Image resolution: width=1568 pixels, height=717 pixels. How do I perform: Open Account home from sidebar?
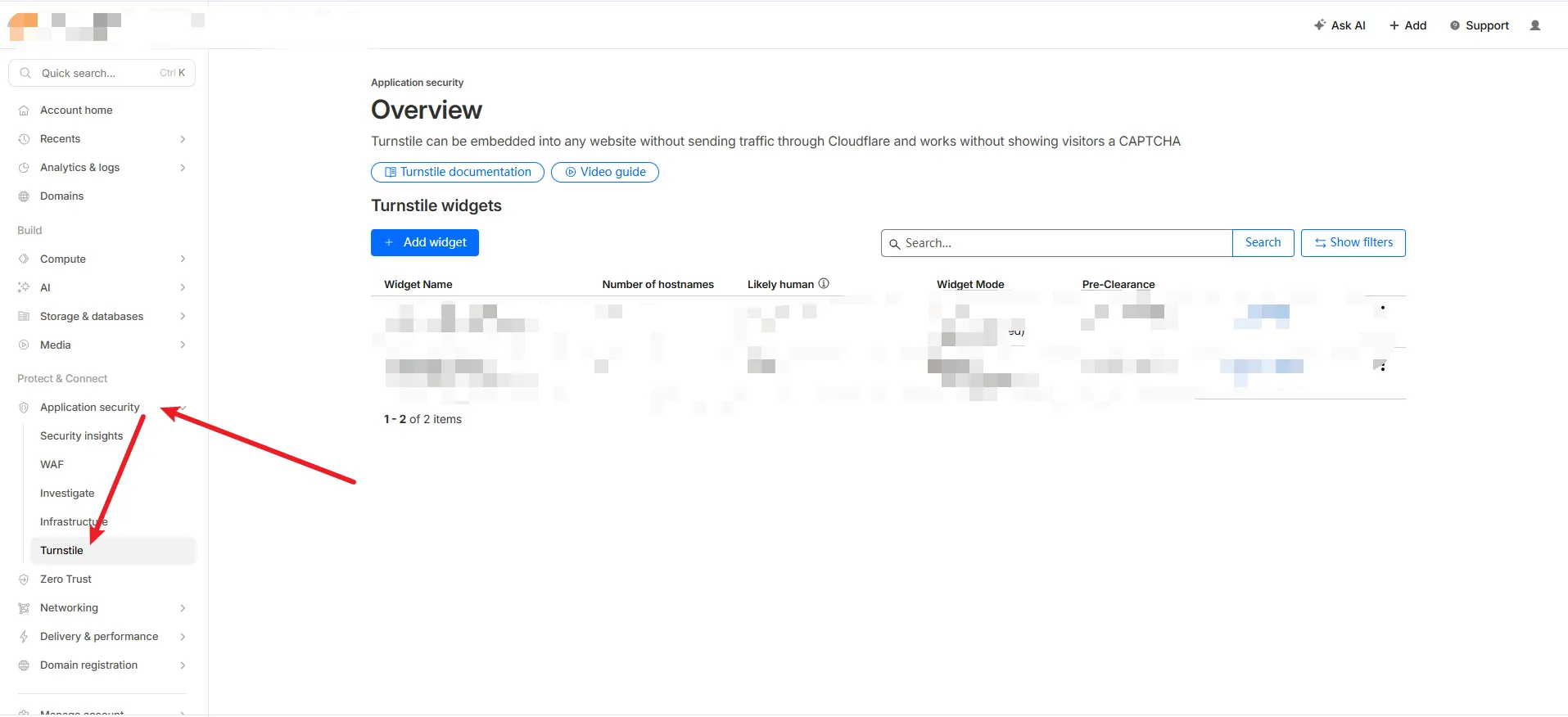pos(76,110)
